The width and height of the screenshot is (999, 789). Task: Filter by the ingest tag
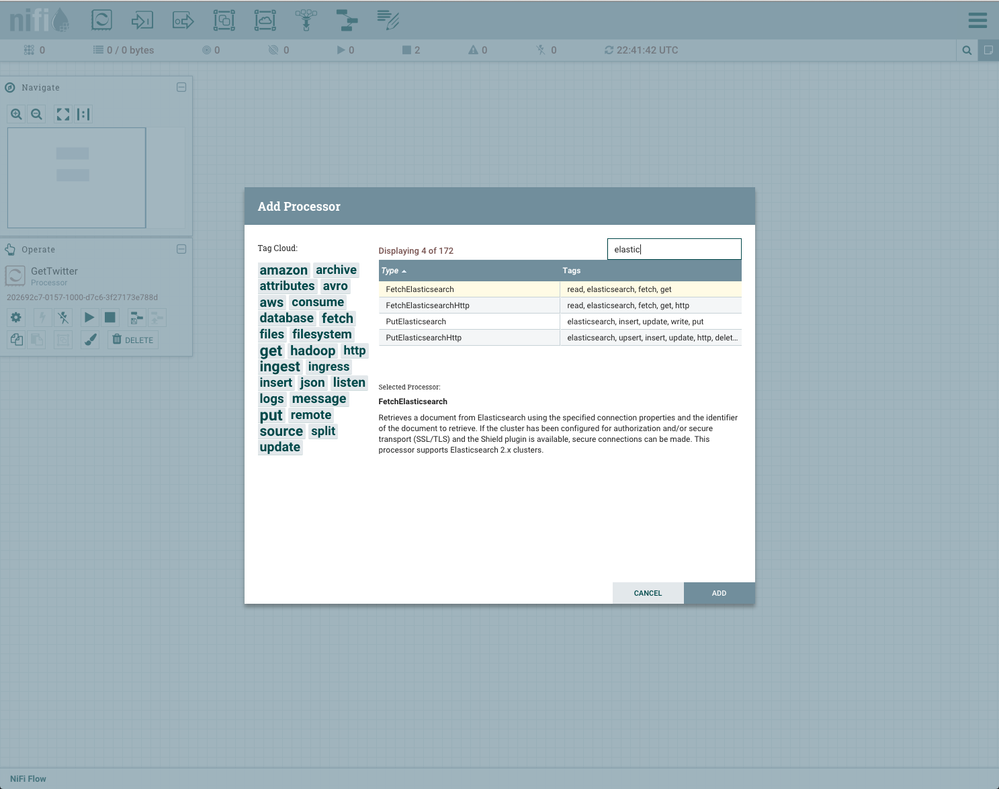click(x=280, y=366)
